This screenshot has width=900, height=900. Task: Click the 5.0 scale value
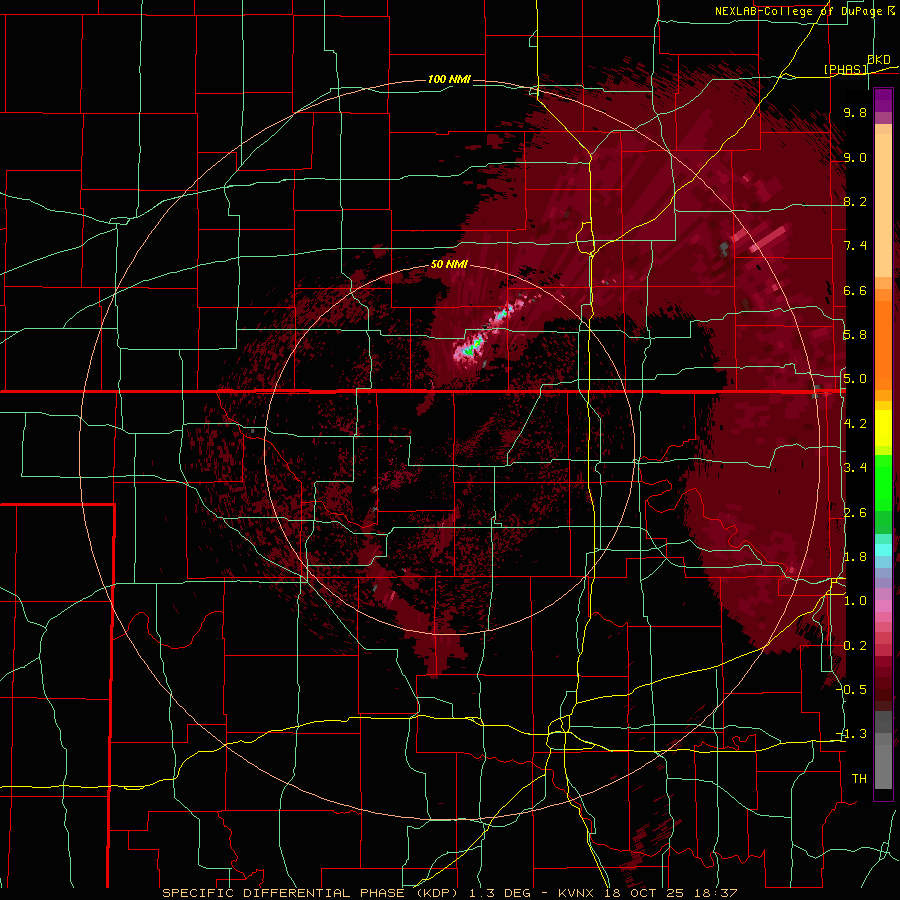(x=855, y=379)
